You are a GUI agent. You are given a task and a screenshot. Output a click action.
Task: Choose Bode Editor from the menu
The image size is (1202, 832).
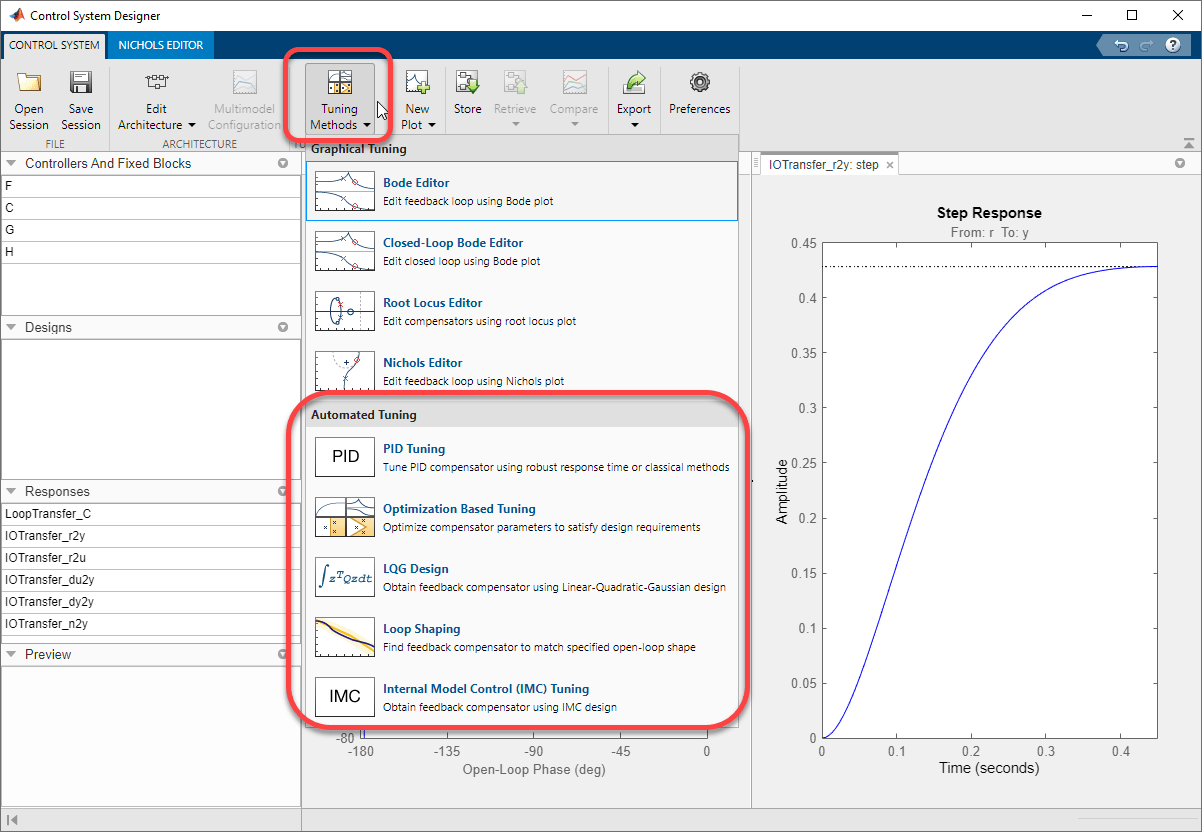point(522,191)
